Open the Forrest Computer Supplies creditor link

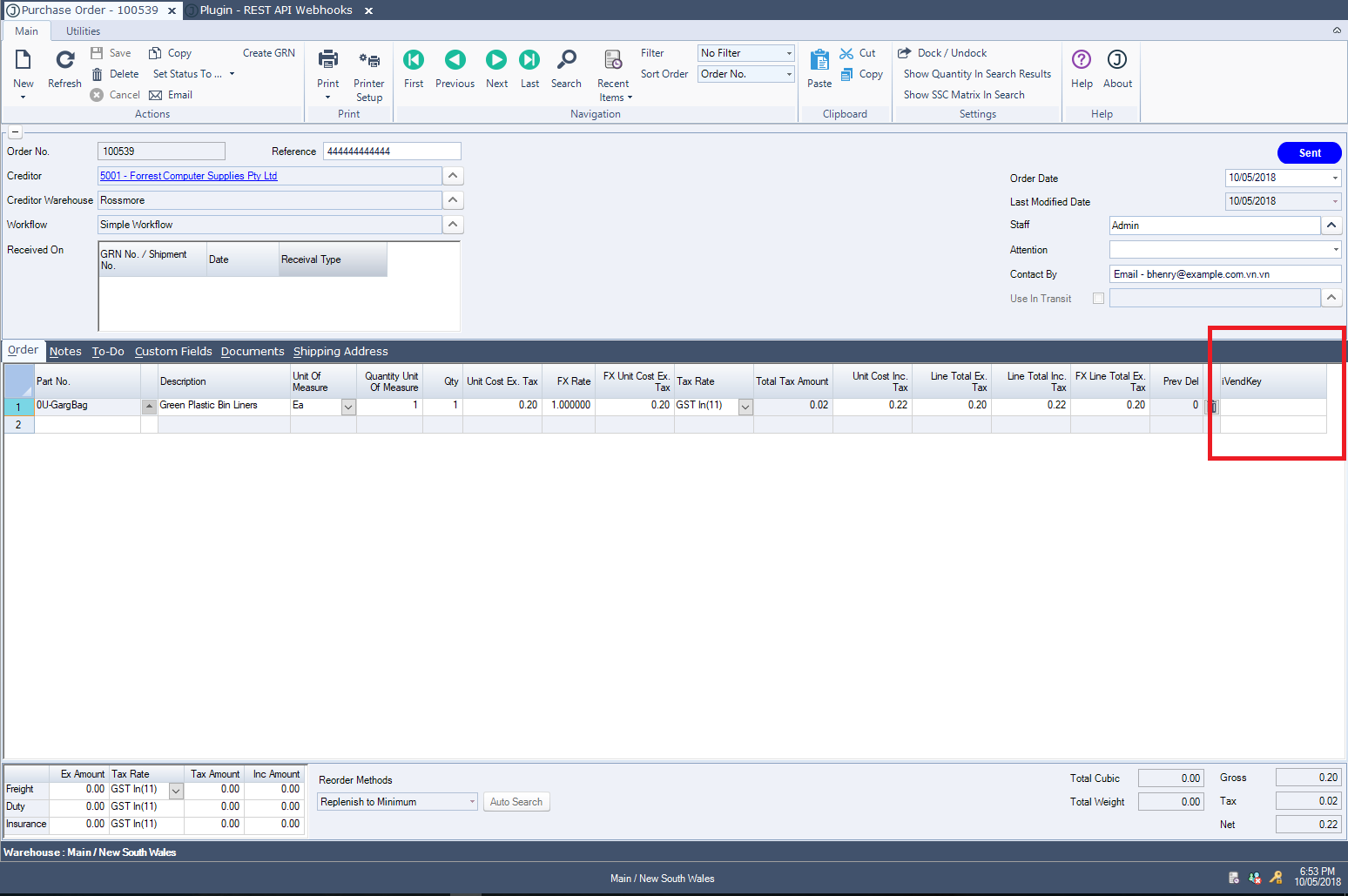click(189, 176)
